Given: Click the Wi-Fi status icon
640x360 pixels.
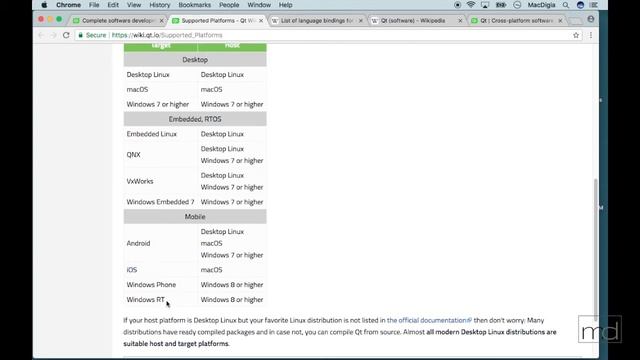Looking at the screenshot, I should 471,5.
